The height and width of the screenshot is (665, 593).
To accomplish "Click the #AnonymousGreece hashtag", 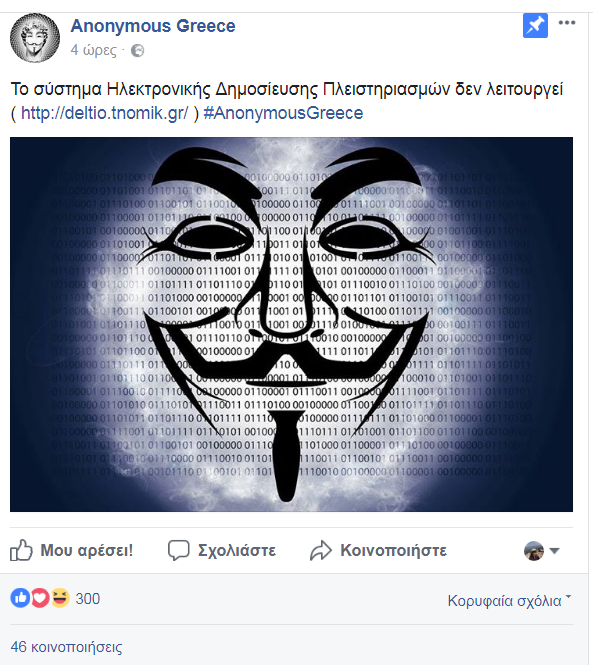I will click(x=283, y=113).
